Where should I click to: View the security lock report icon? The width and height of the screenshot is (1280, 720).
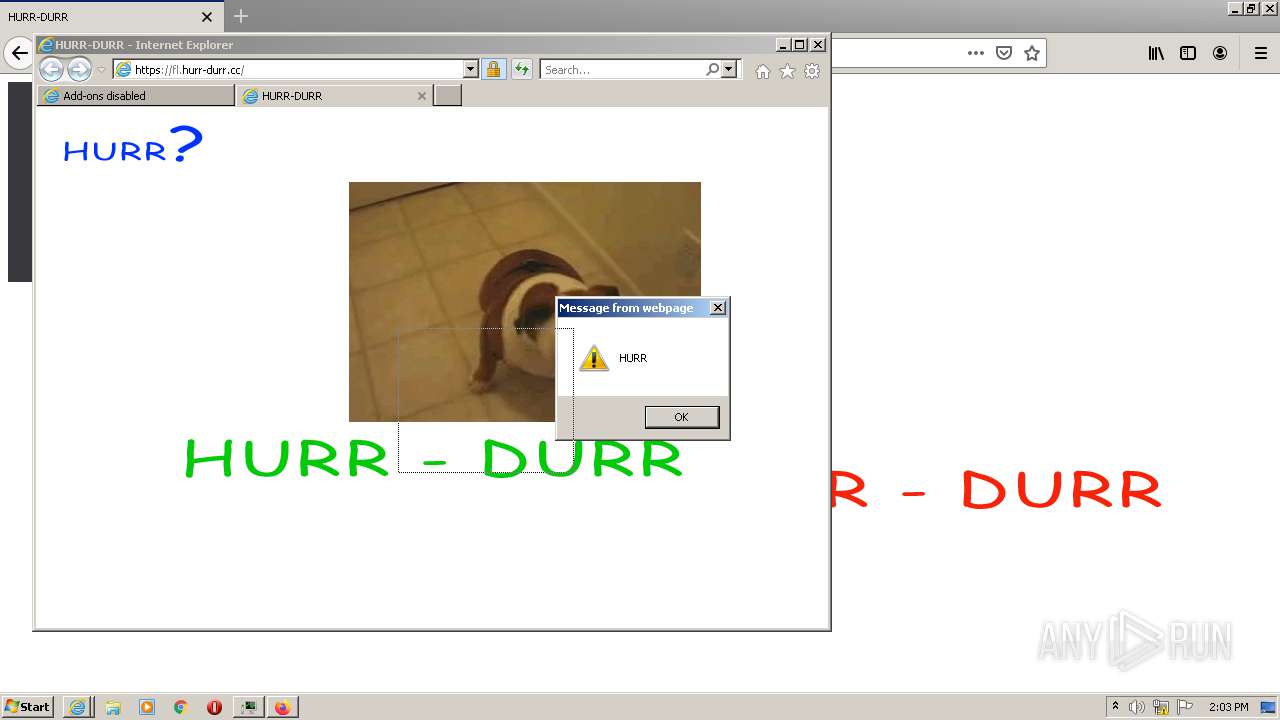click(x=493, y=70)
